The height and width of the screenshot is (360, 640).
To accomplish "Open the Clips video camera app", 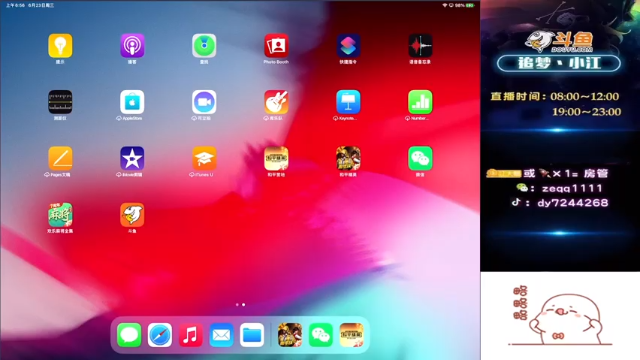I will [x=204, y=102].
